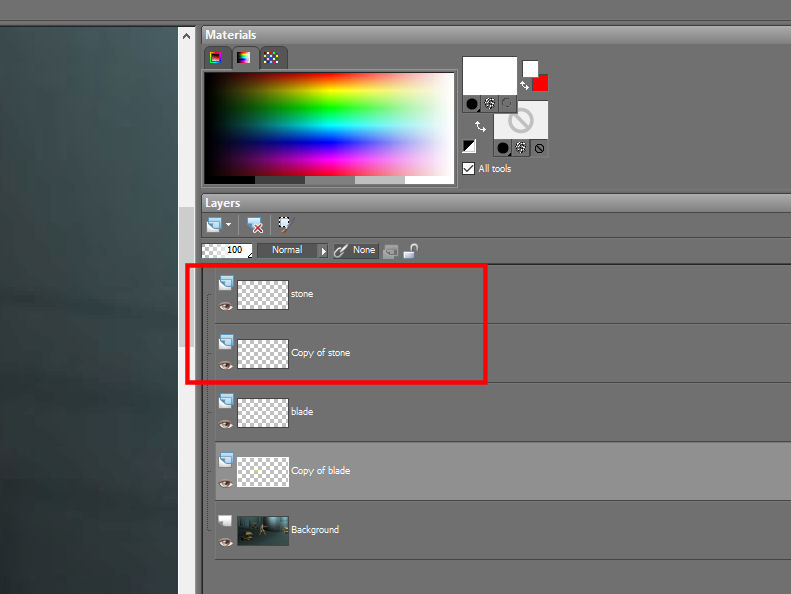Click the stone layer type icon
Screen dimensions: 791x594
[x=226, y=283]
